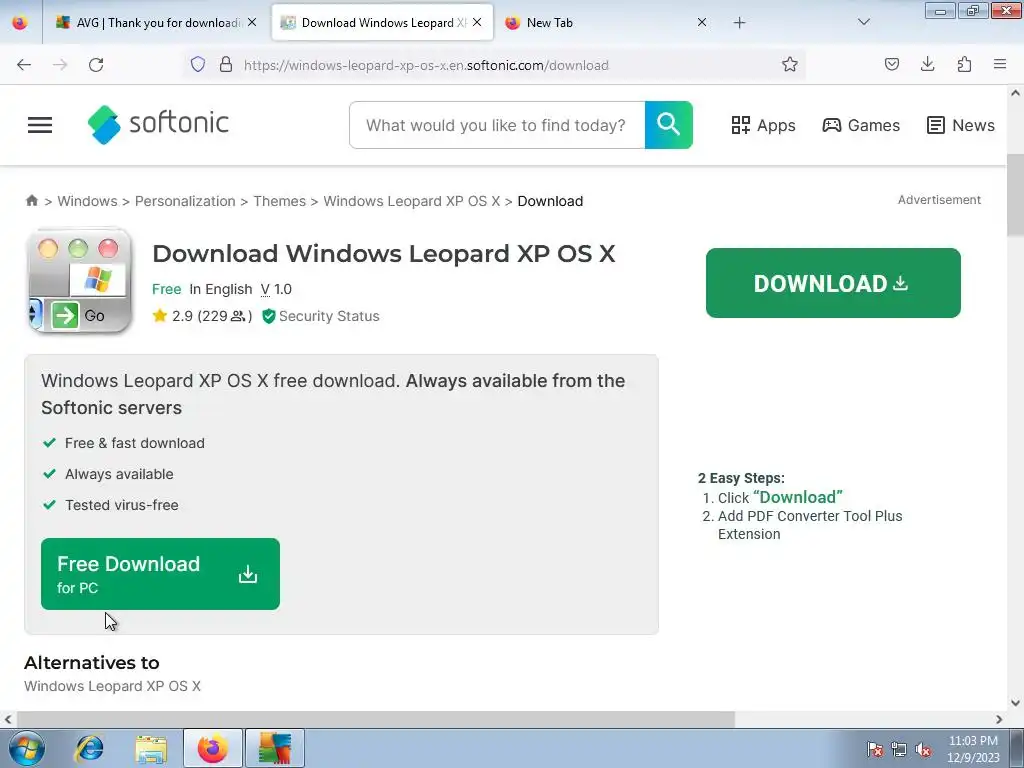The height and width of the screenshot is (768, 1024).
Task: Click the V 1.0 version label
Action: pos(276,289)
